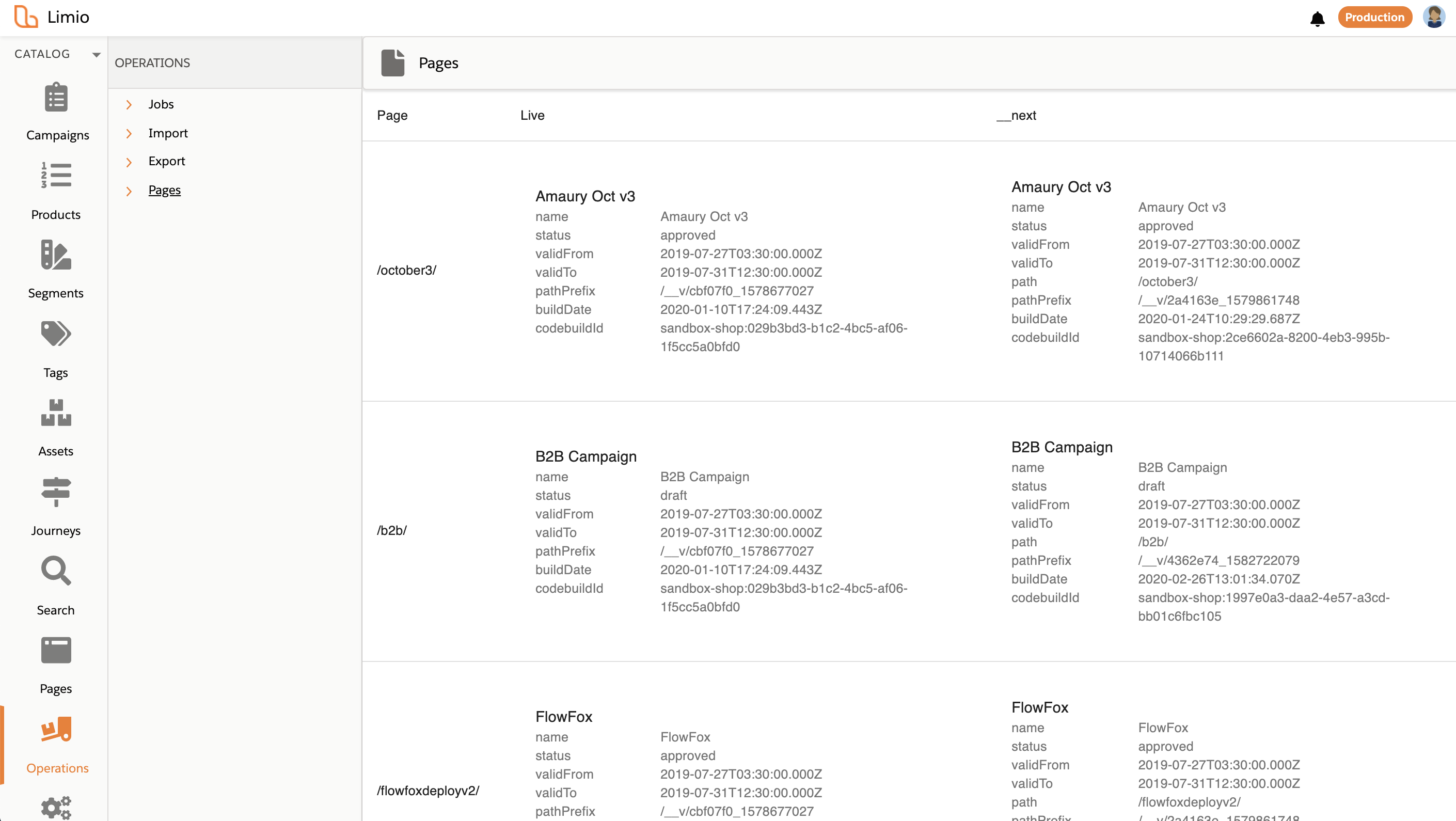This screenshot has height=821, width=1456.
Task: Open the Assets boxes icon
Action: [x=56, y=413]
